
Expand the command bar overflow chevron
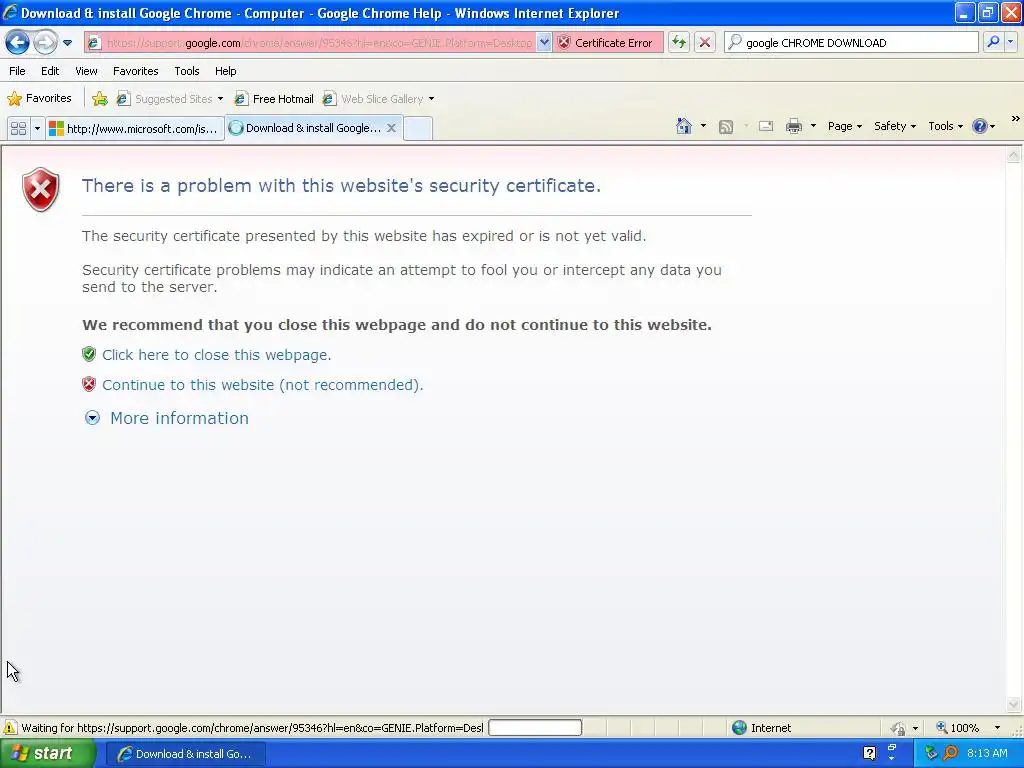point(1016,119)
